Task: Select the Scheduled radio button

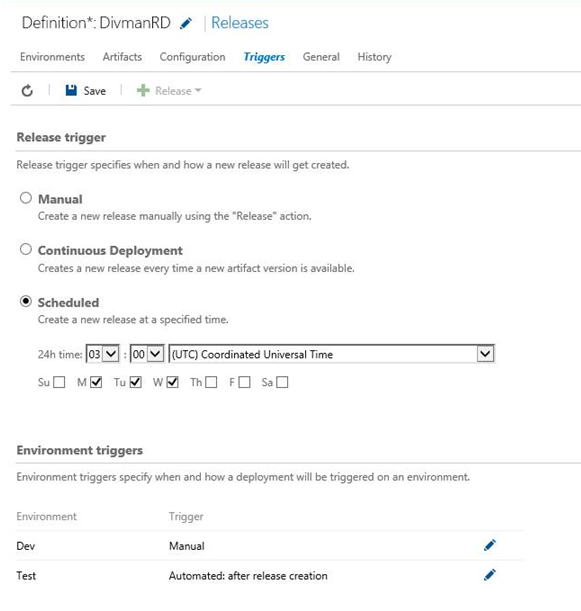Action: point(26,301)
